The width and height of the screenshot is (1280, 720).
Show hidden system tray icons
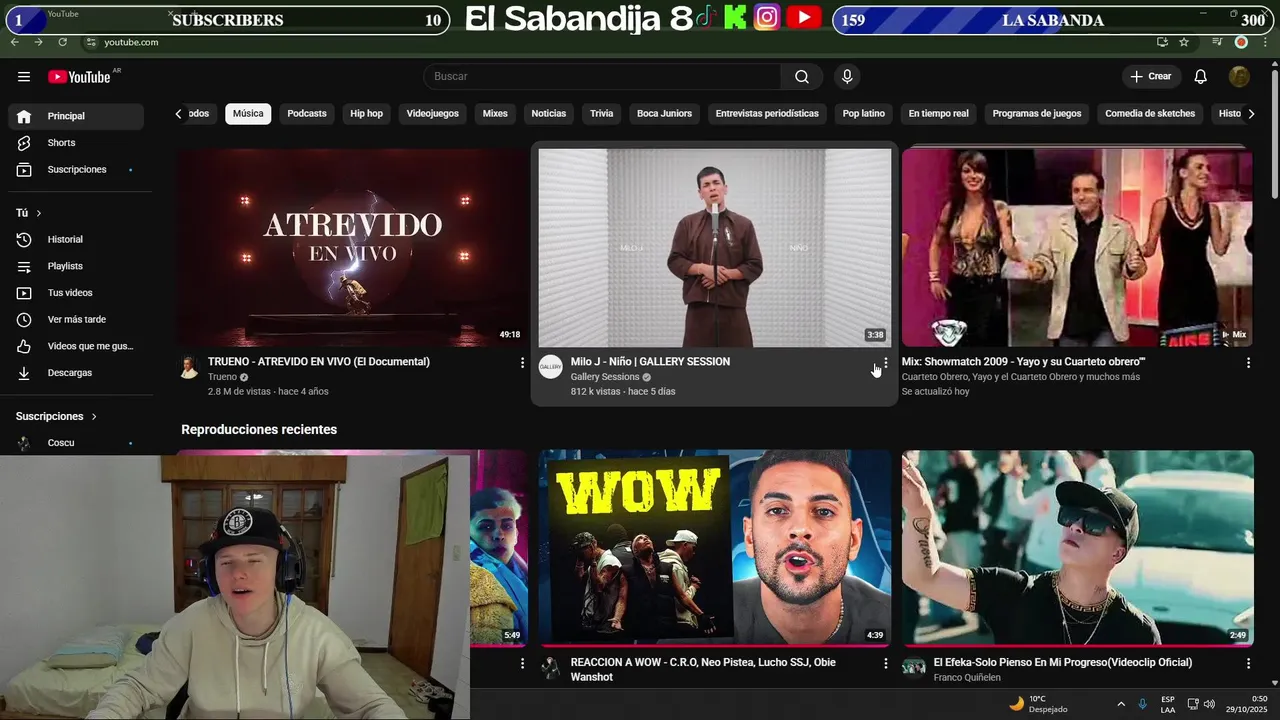1120,704
